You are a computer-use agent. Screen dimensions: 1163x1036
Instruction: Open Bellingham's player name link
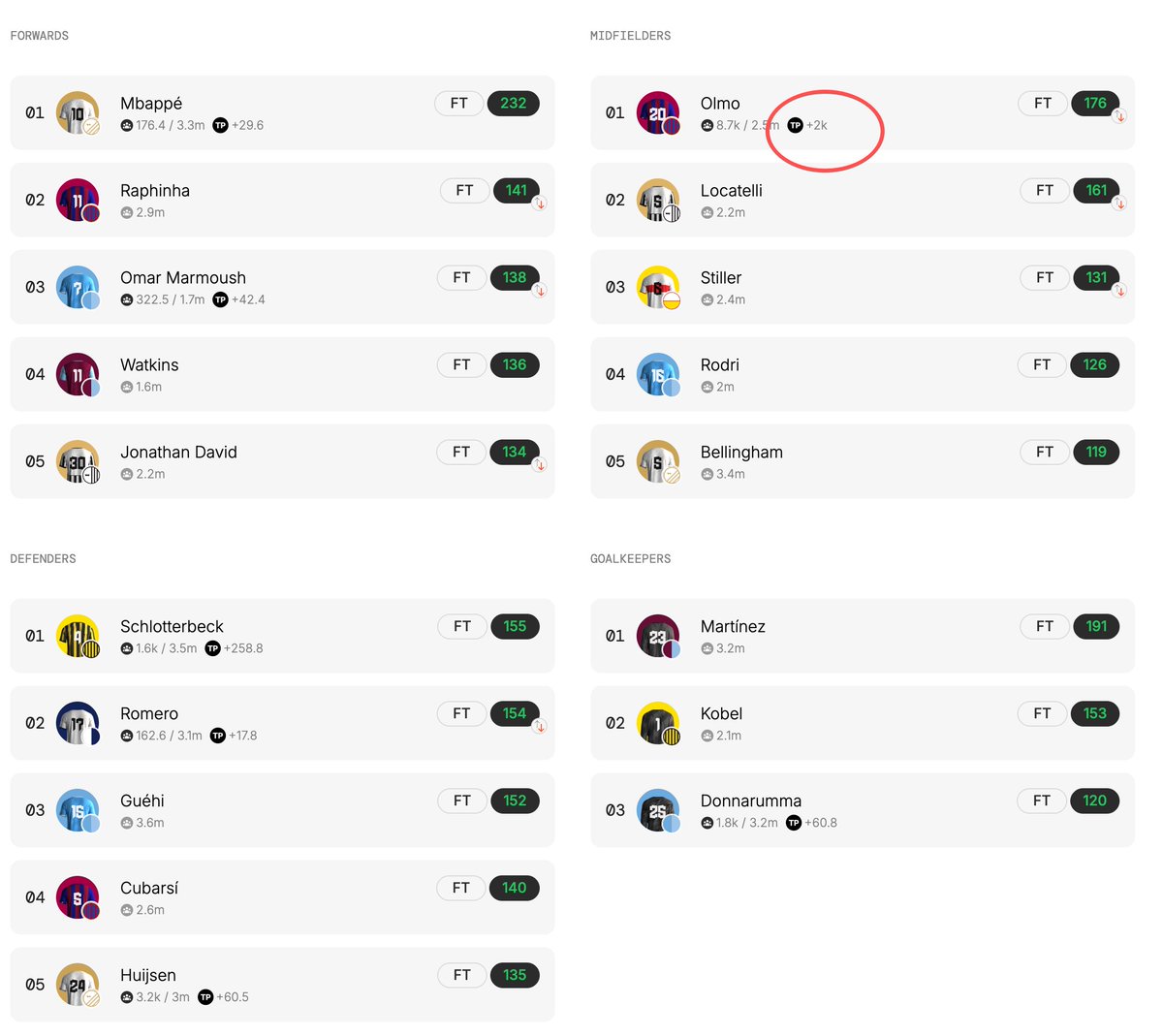tap(741, 453)
